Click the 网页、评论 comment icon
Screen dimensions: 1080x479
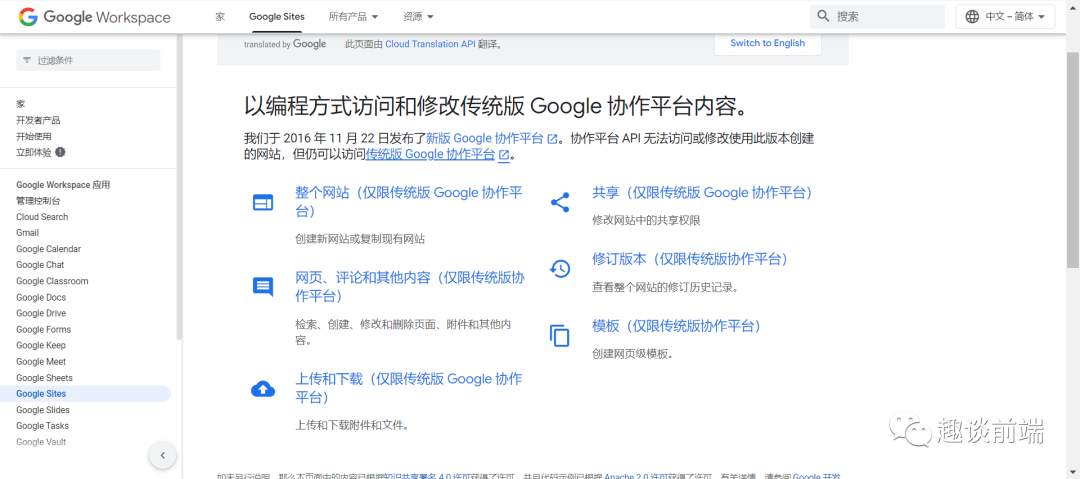point(262,287)
